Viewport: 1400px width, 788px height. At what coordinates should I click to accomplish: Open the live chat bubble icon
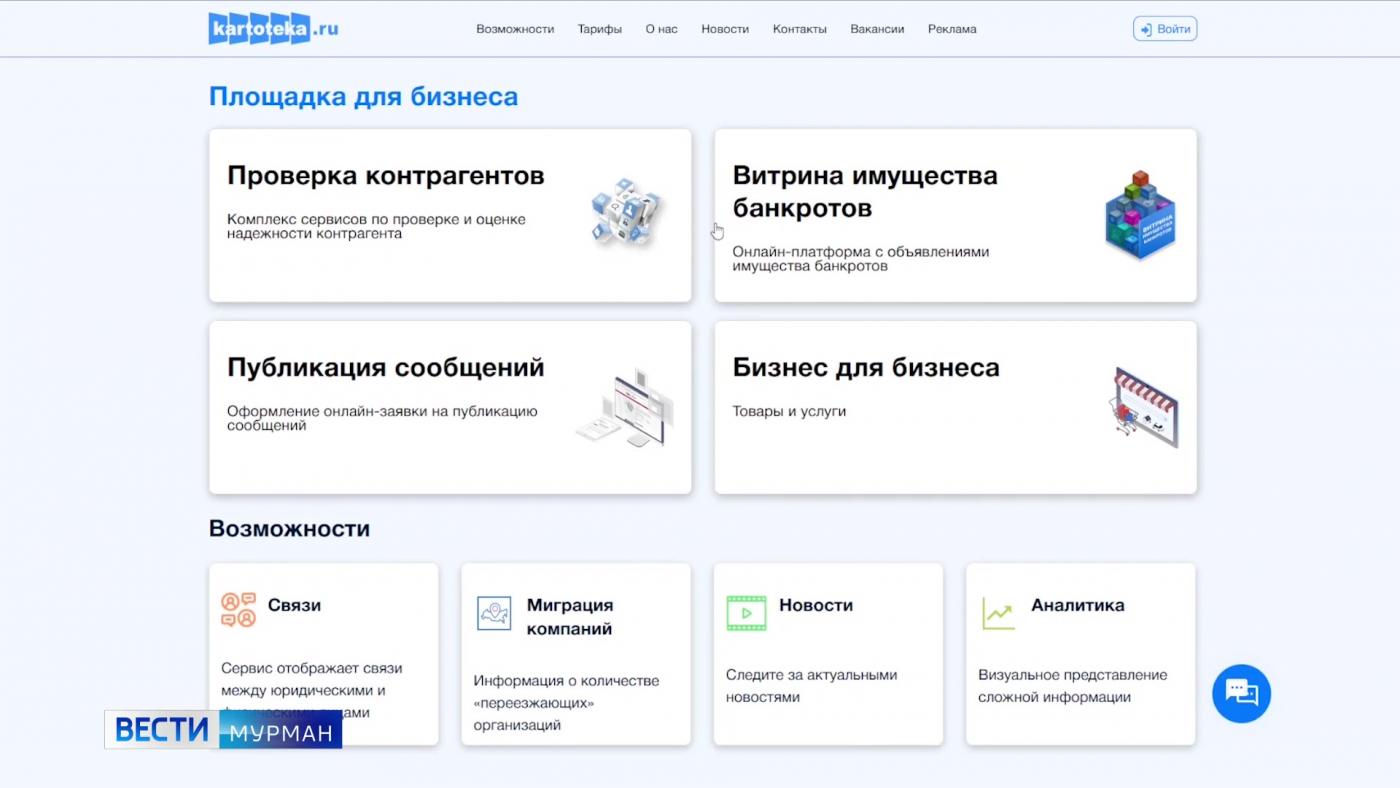pos(1241,693)
